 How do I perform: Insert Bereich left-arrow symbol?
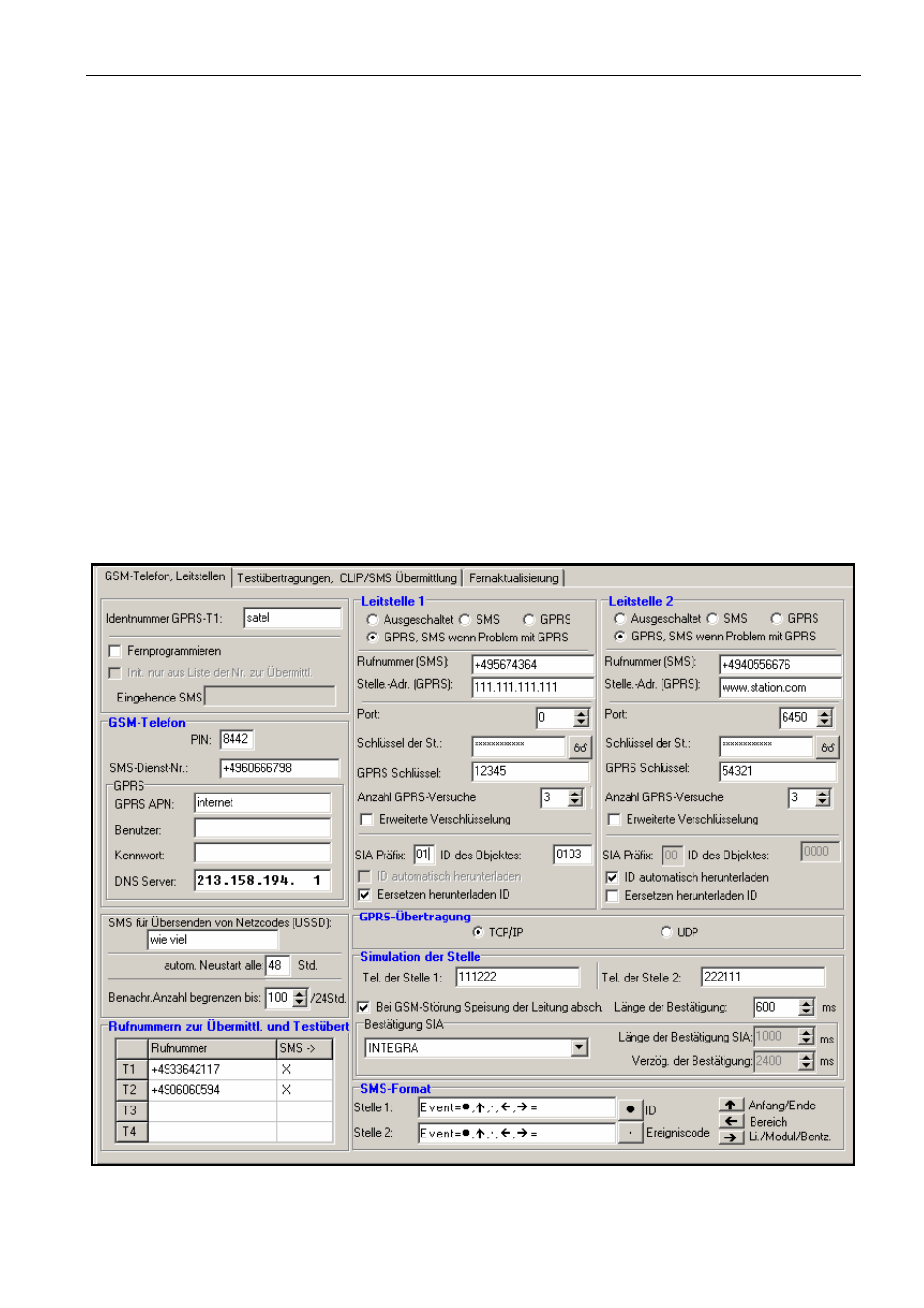click(730, 1121)
